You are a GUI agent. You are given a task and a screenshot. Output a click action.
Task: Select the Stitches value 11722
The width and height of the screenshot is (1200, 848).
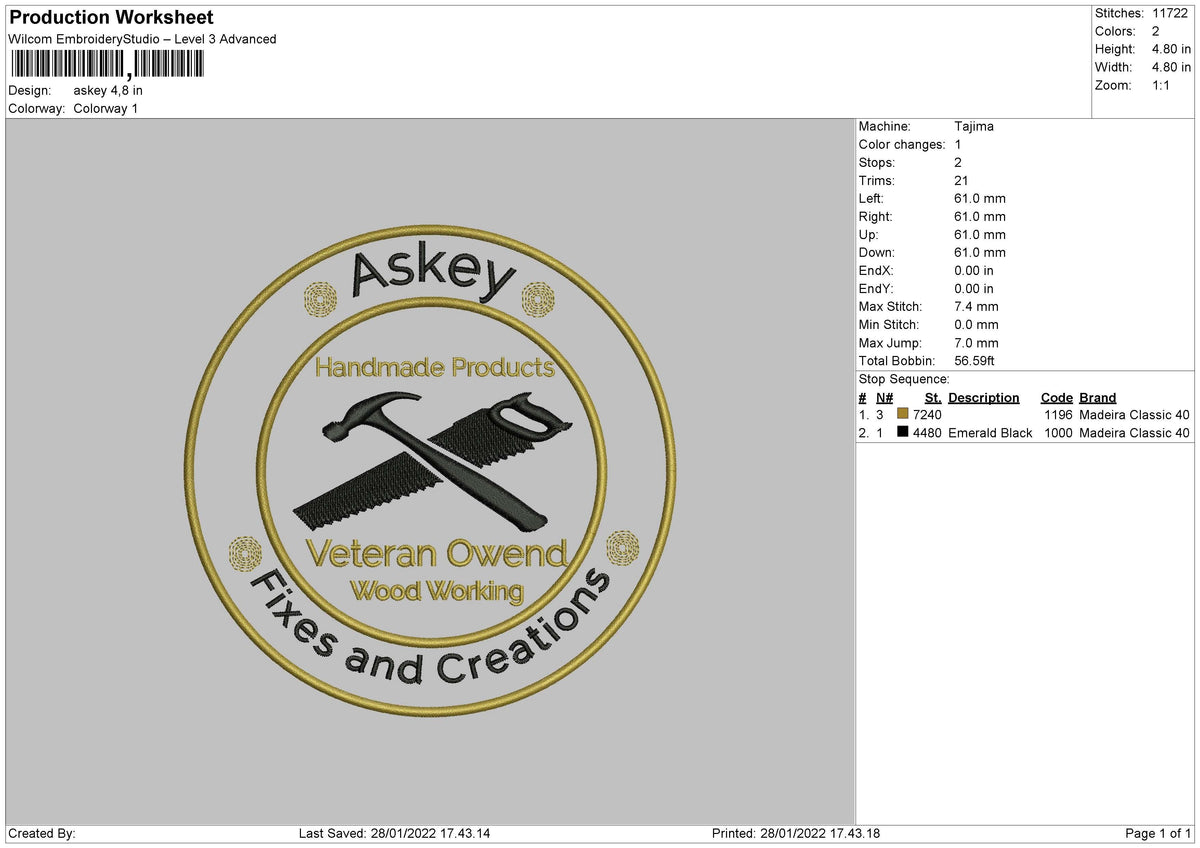click(1170, 13)
